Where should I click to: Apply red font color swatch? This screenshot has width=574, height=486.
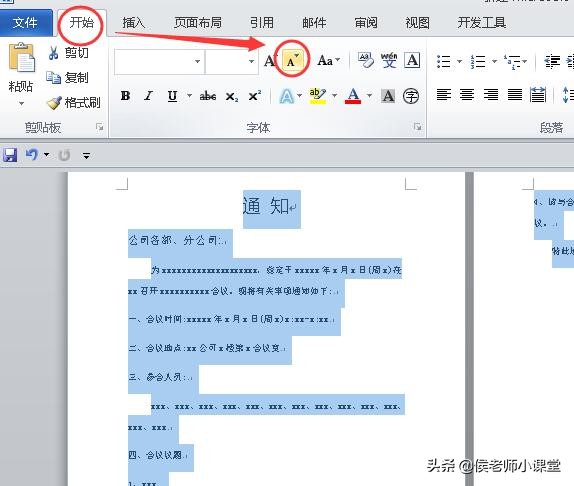353,96
